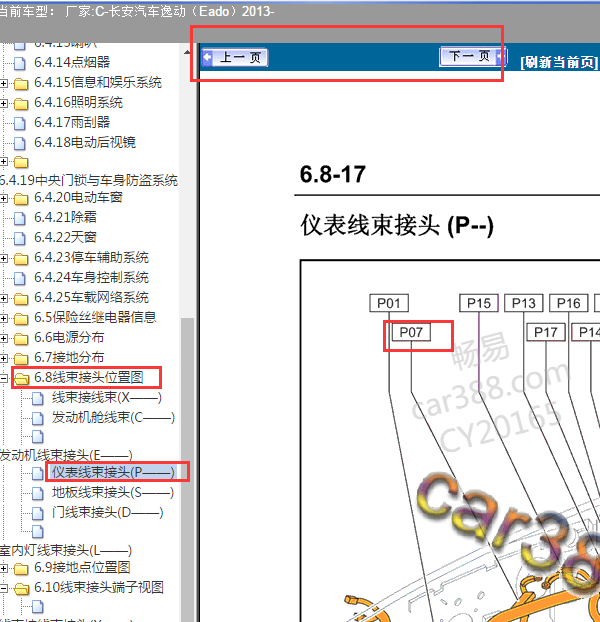Expand the 6.4.20电动车窗 node
Image resolution: width=600 pixels, height=622 pixels.
pos(4,198)
